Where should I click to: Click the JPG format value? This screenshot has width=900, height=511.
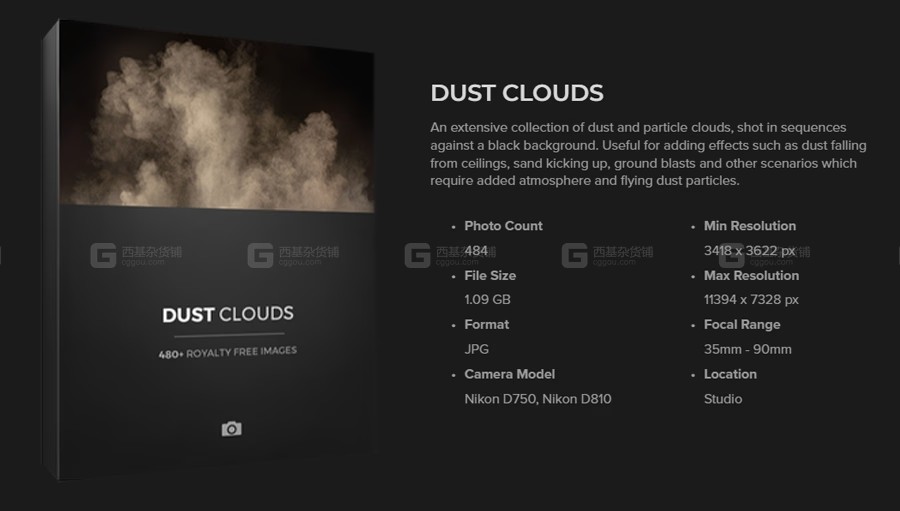point(477,349)
